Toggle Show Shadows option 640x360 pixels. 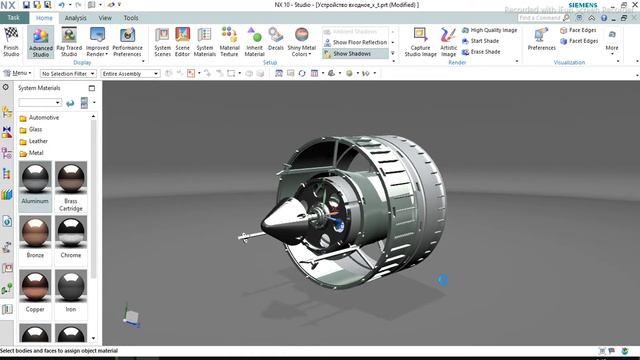pyautogui.click(x=356, y=53)
